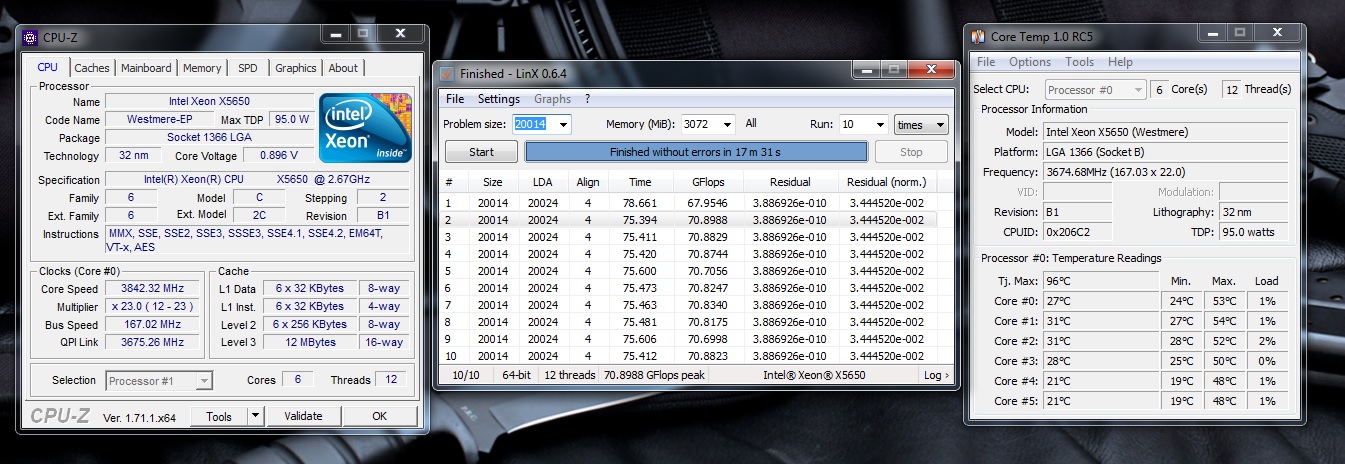Minimize the LinX window

click(867, 70)
